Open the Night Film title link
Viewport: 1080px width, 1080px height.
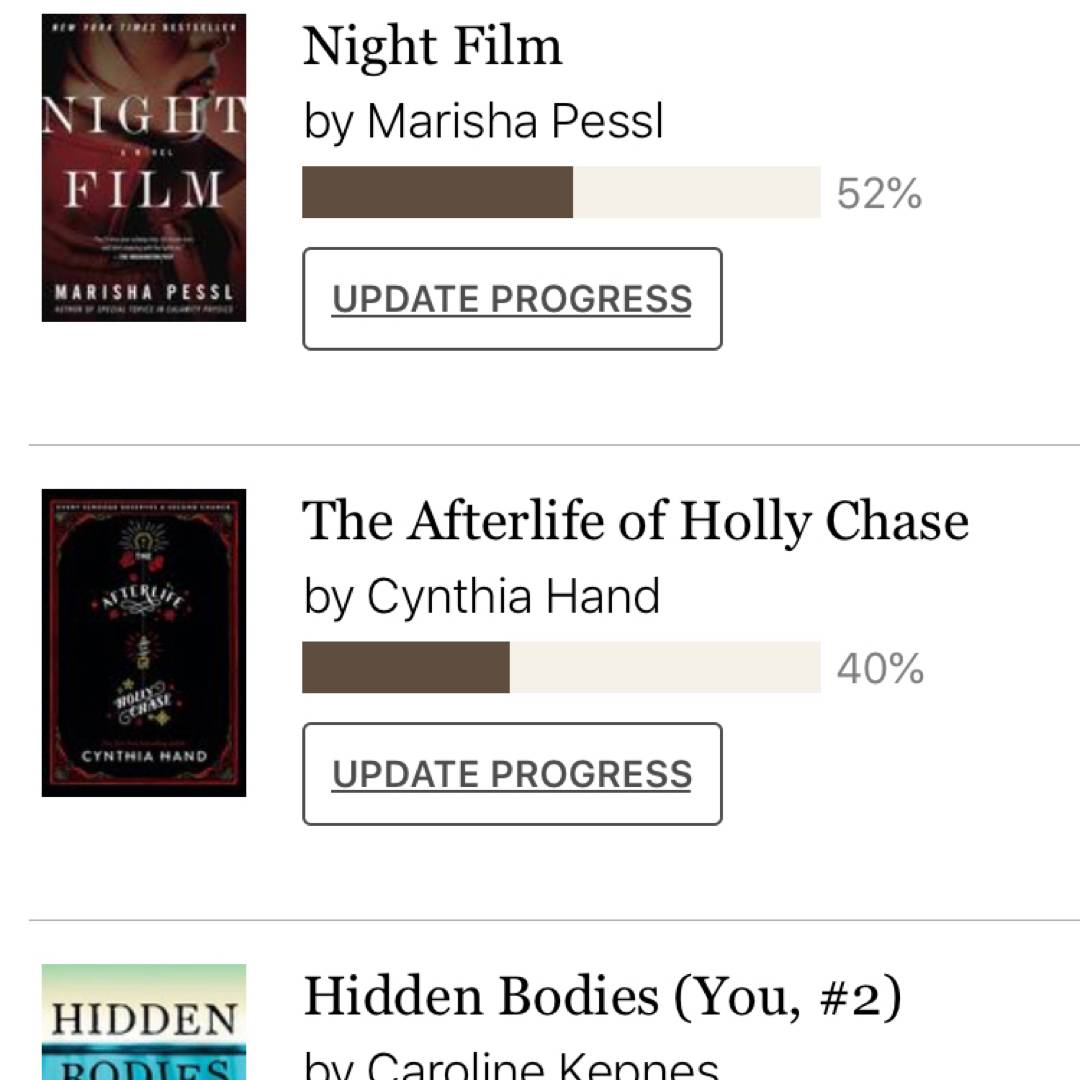(x=432, y=46)
